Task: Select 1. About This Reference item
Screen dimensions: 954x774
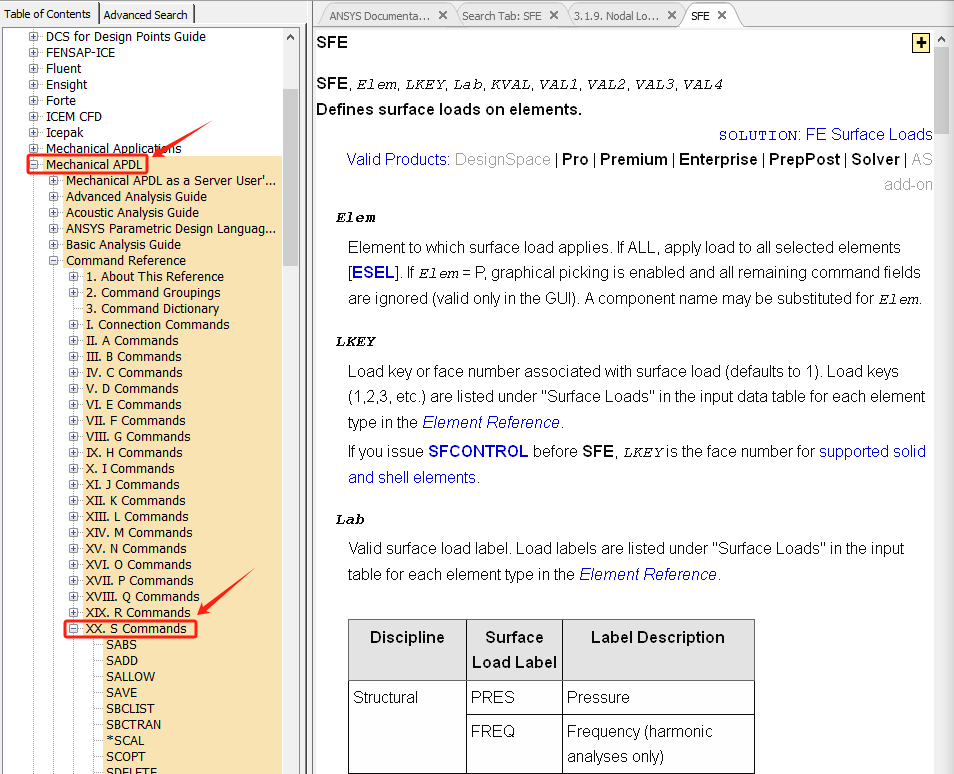Action: tap(155, 277)
